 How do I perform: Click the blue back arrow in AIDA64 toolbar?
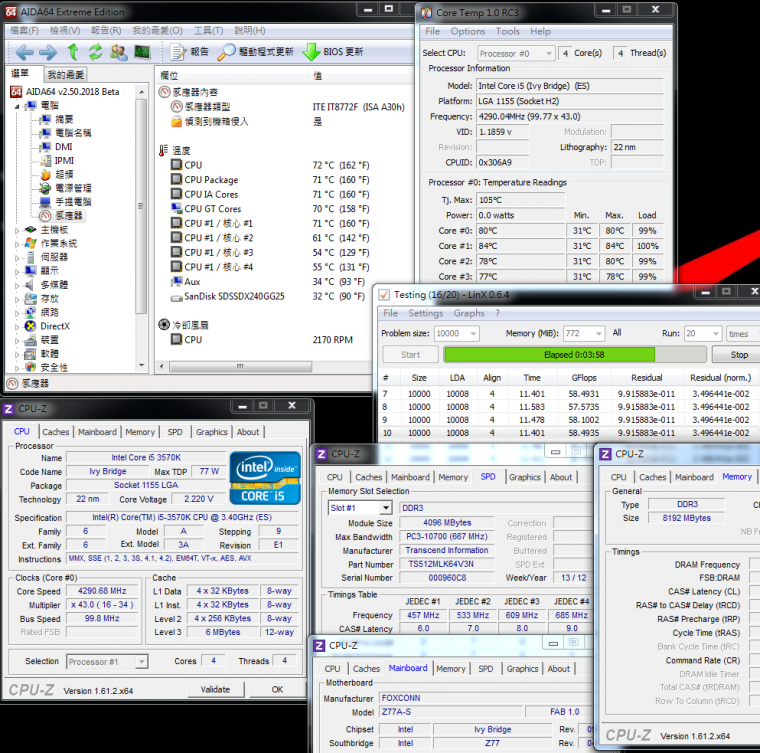[23, 52]
